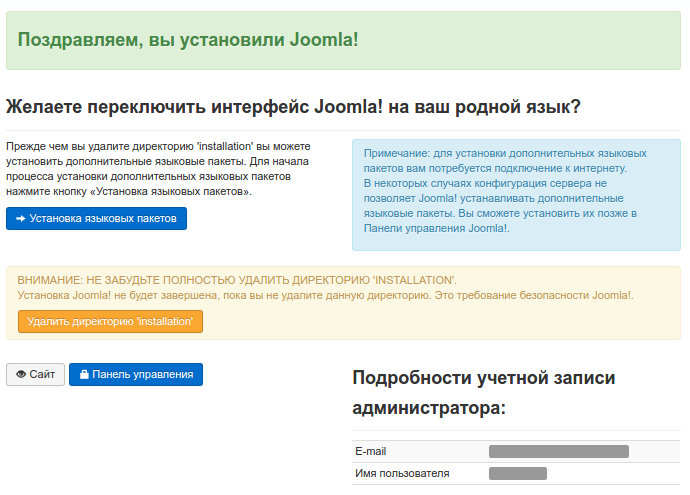Remove the 'installation' directory with orange button

tap(110, 322)
